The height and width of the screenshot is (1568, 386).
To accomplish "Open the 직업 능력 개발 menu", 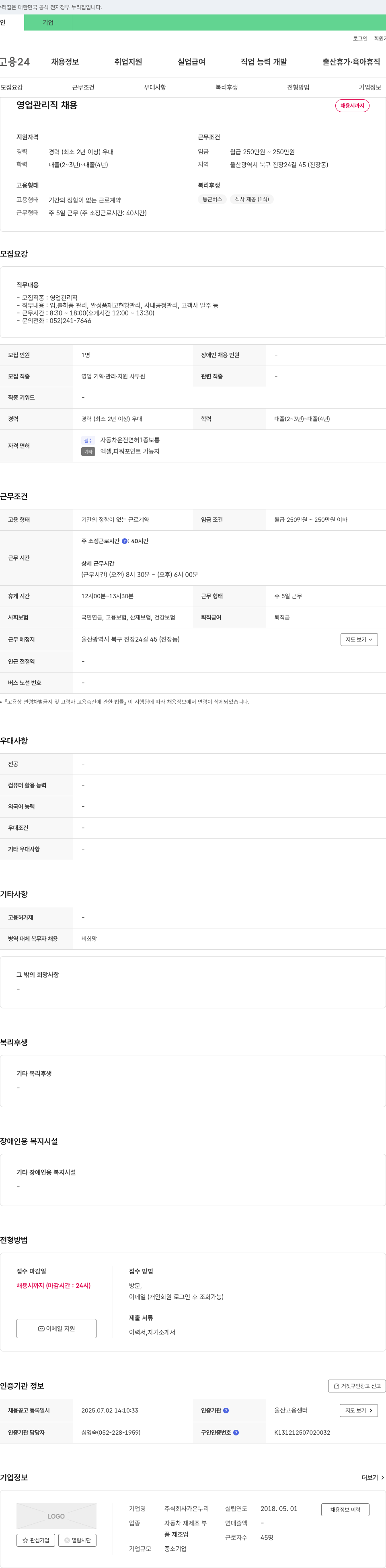I will (x=264, y=61).
